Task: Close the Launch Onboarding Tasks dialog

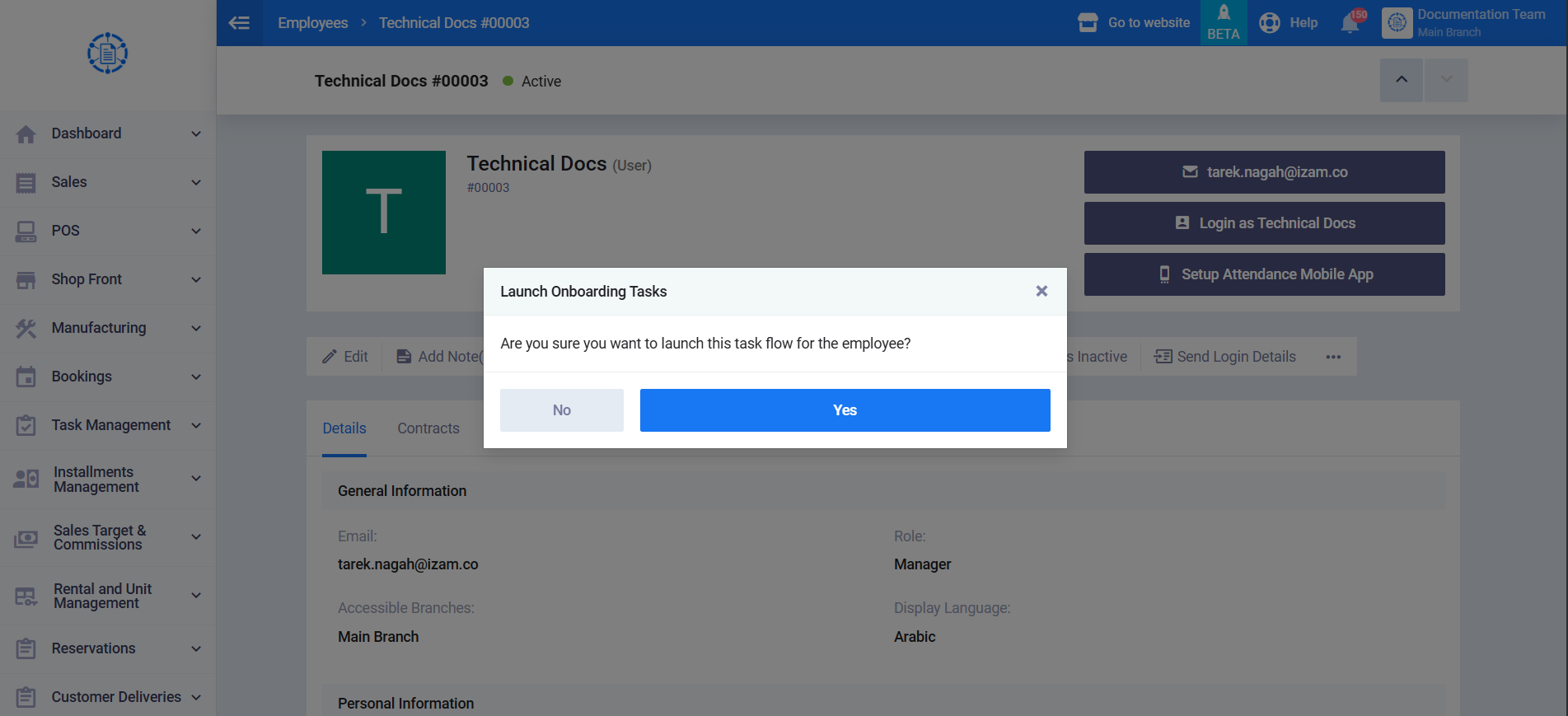Action: (1041, 291)
